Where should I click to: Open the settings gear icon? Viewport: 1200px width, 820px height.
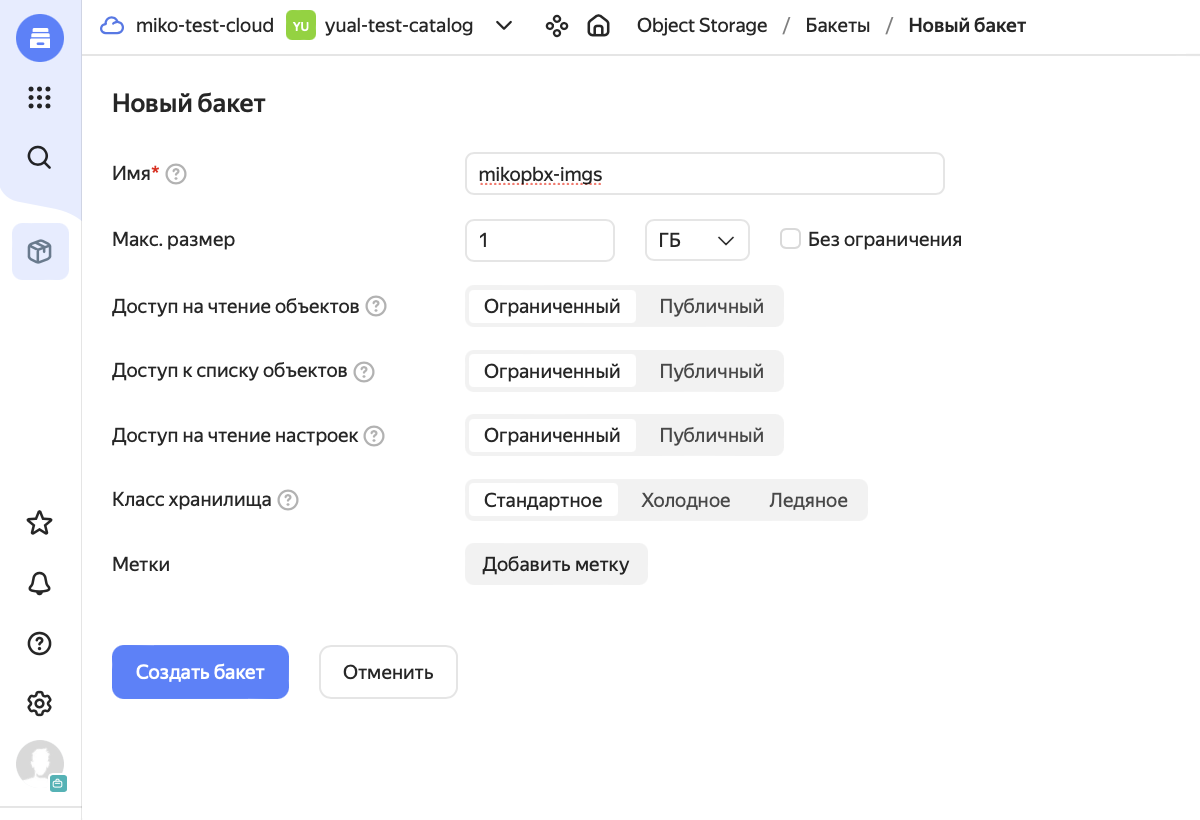click(x=40, y=704)
